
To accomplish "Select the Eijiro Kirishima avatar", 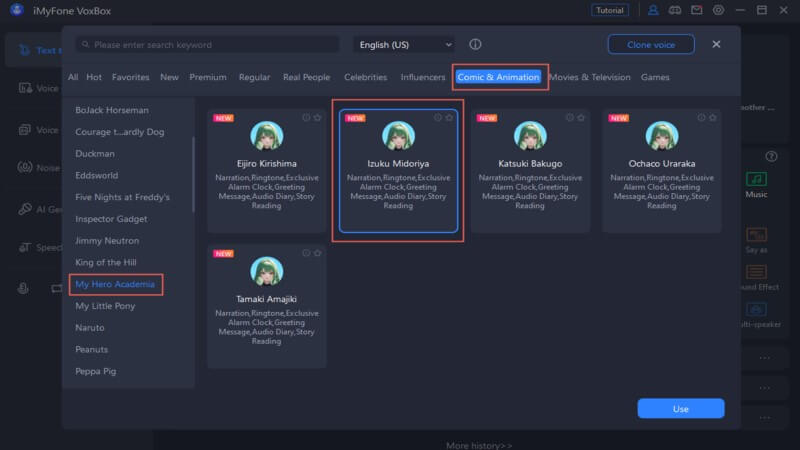I will click(x=266, y=136).
